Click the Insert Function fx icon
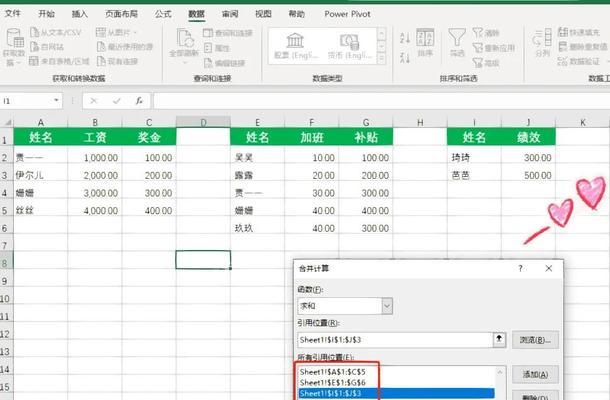This screenshot has height=400, width=610. [x=139, y=101]
